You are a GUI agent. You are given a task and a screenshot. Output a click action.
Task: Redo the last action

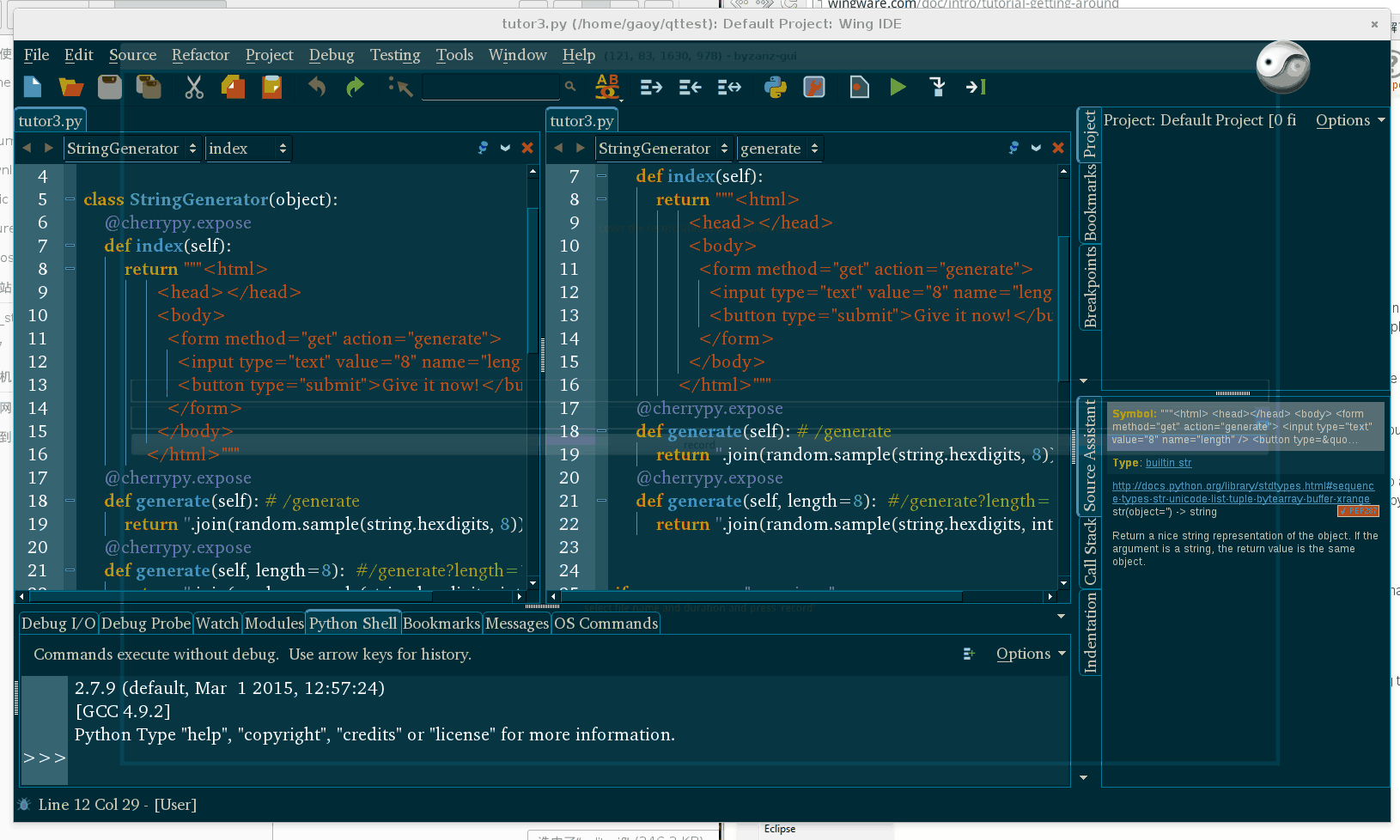click(355, 87)
